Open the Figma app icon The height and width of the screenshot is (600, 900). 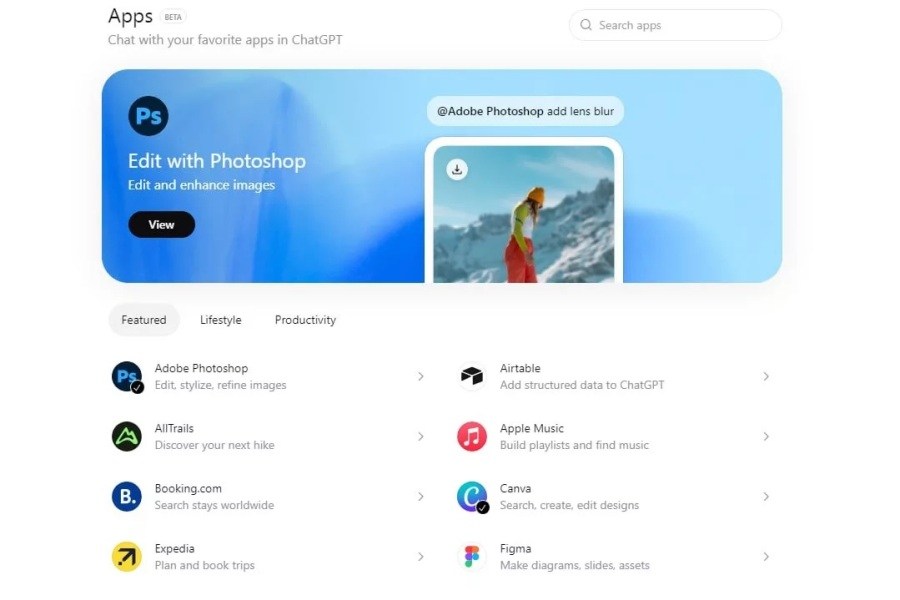(472, 556)
